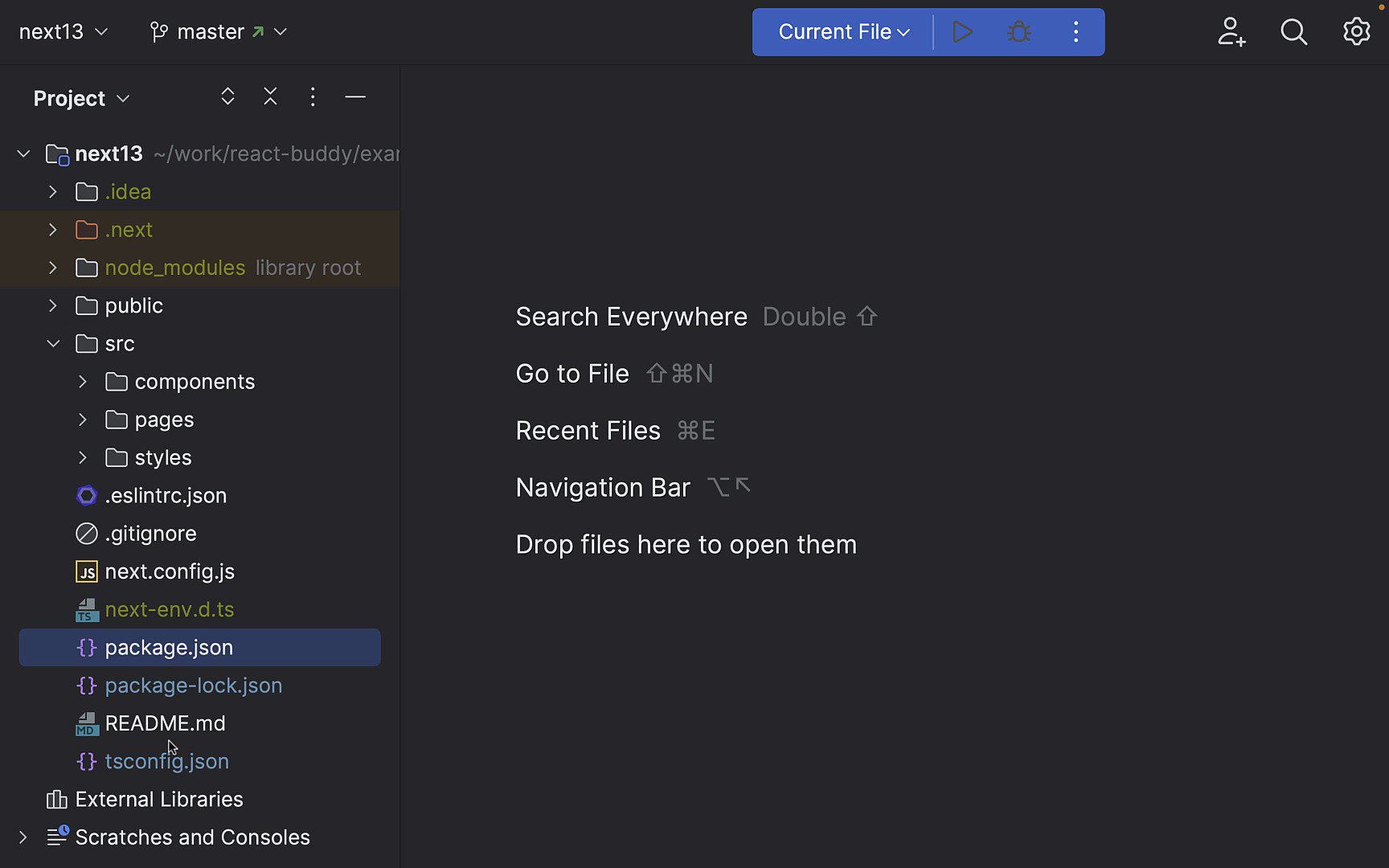
Task: Open Search Everywhere via magnifier icon
Action: [1293, 32]
